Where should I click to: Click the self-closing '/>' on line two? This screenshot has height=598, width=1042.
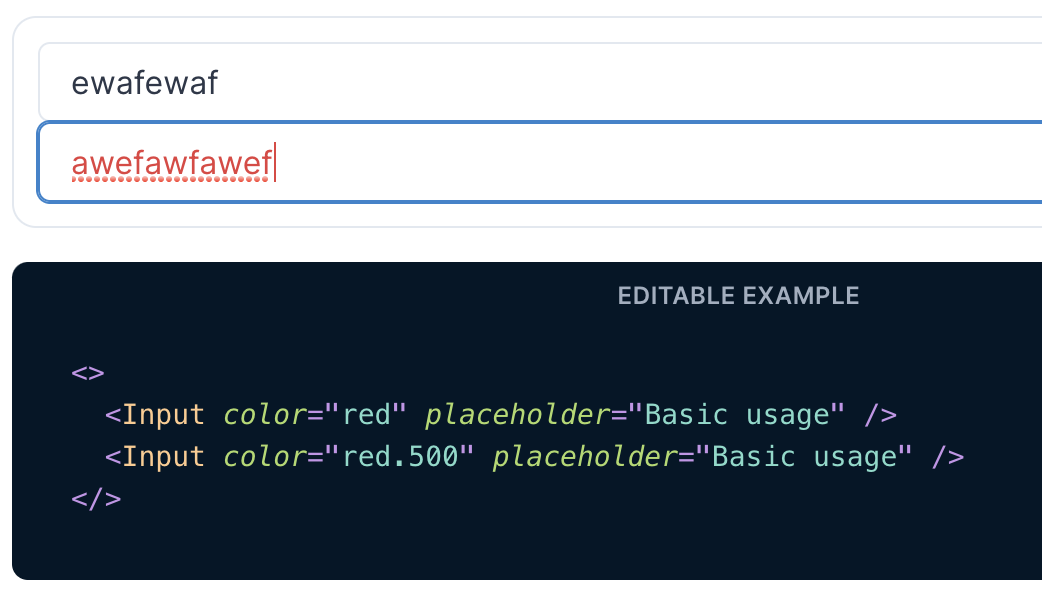point(950,456)
